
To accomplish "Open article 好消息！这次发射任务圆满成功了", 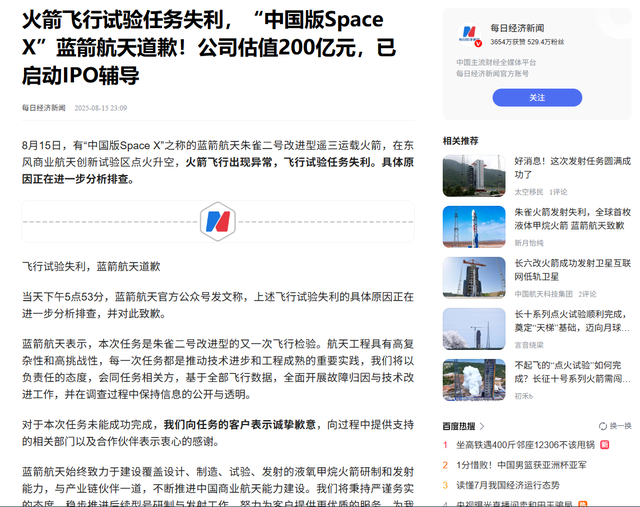I will pos(572,168).
